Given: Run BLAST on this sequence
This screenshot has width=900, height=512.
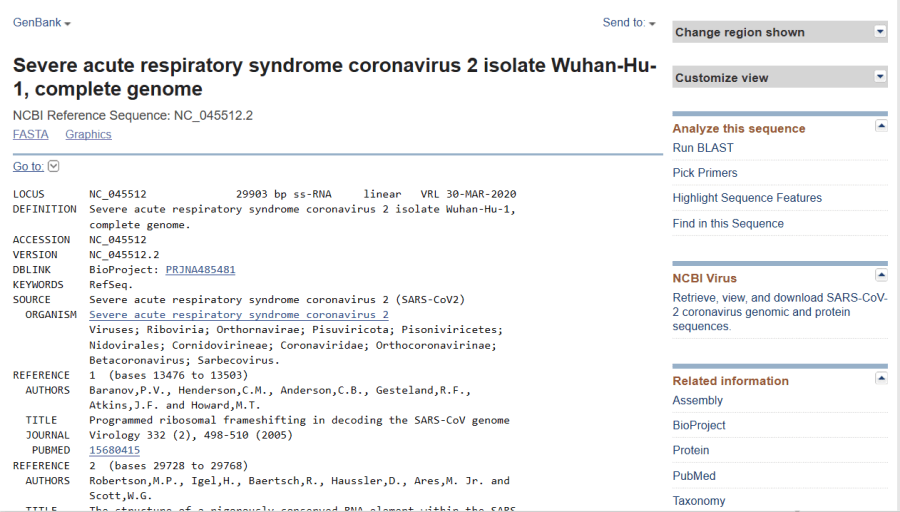Looking at the screenshot, I should coord(703,148).
